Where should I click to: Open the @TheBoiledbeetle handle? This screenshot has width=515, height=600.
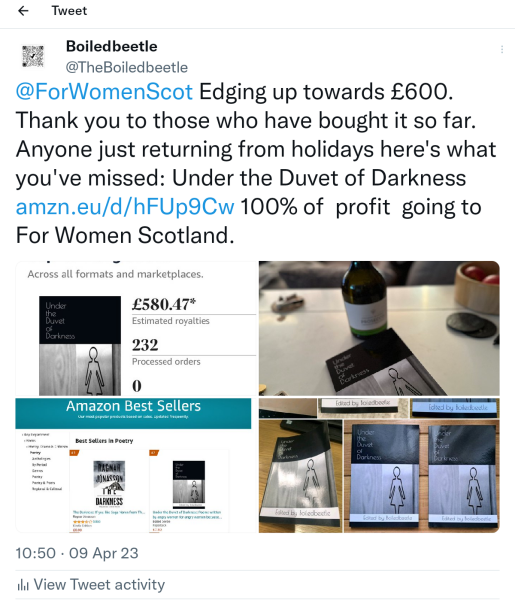127,67
